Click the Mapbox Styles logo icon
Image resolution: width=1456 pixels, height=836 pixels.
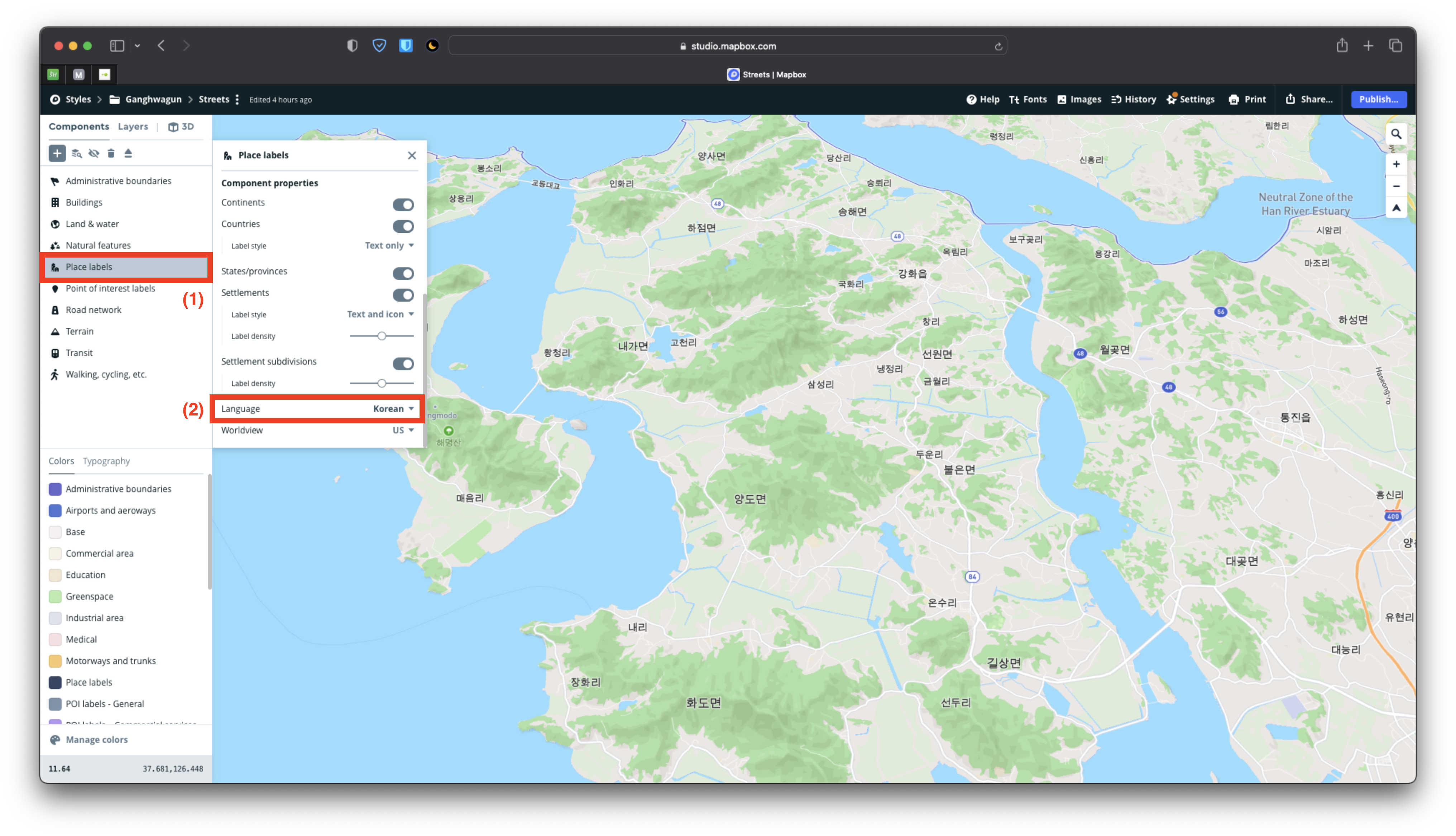(55, 99)
